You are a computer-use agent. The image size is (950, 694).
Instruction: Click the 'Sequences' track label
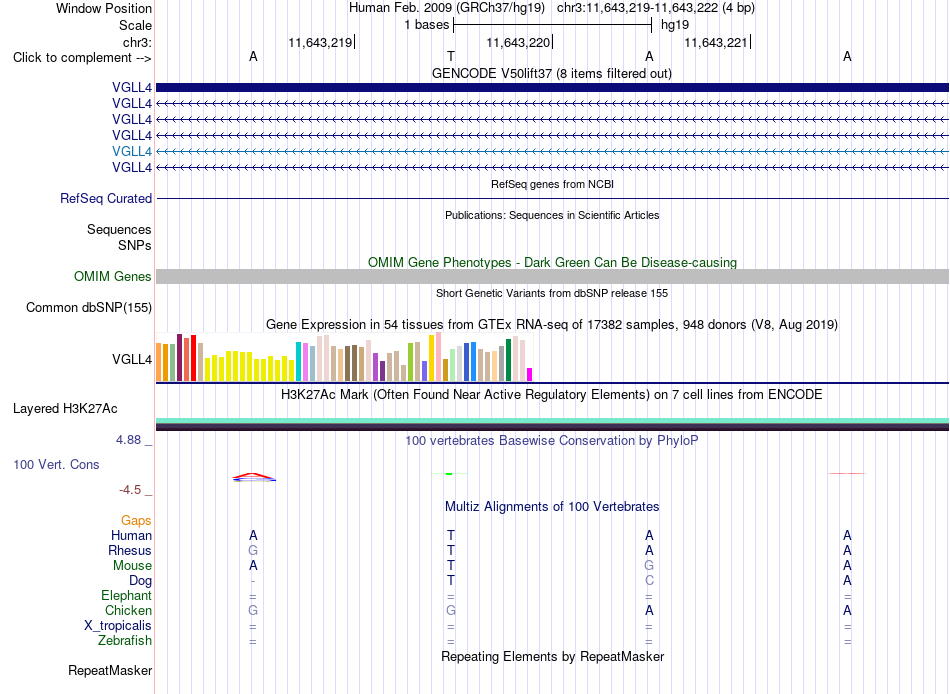pyautogui.click(x=119, y=229)
